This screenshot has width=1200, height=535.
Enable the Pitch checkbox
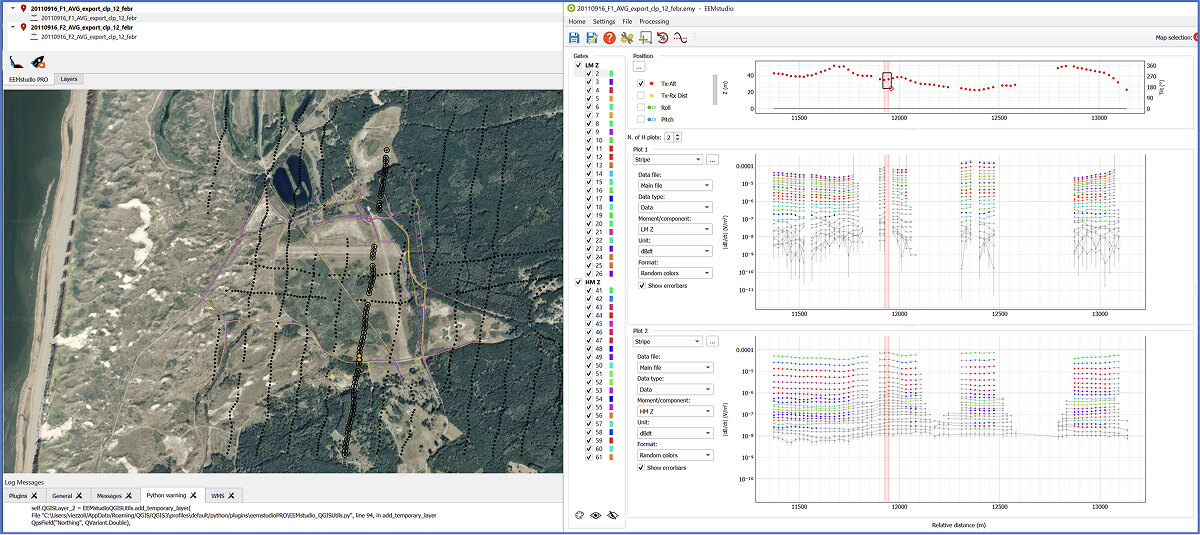pos(640,118)
